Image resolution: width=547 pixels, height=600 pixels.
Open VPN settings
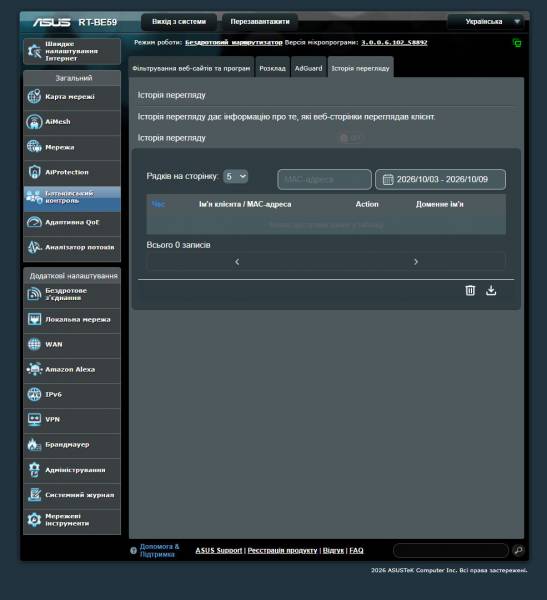[72, 420]
